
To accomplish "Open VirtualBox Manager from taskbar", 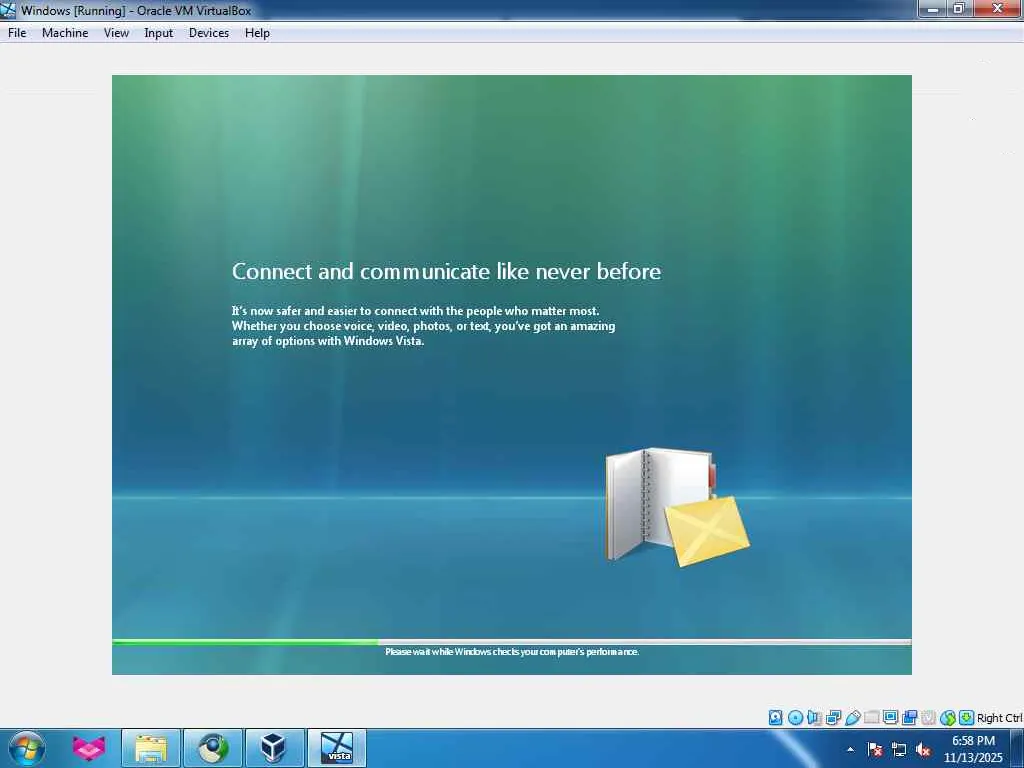I will pos(274,748).
